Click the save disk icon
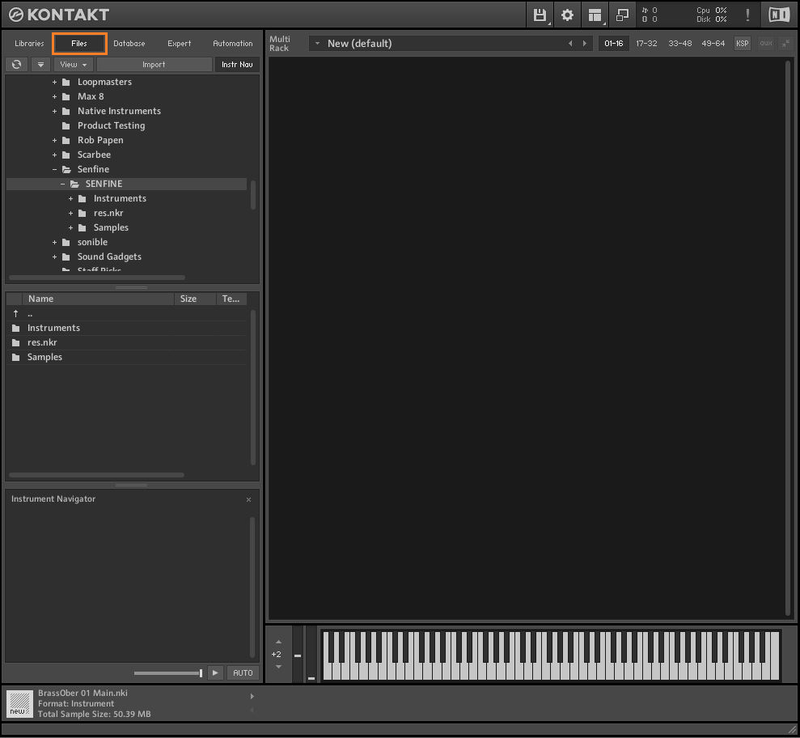The height and width of the screenshot is (738, 800). pyautogui.click(x=540, y=15)
